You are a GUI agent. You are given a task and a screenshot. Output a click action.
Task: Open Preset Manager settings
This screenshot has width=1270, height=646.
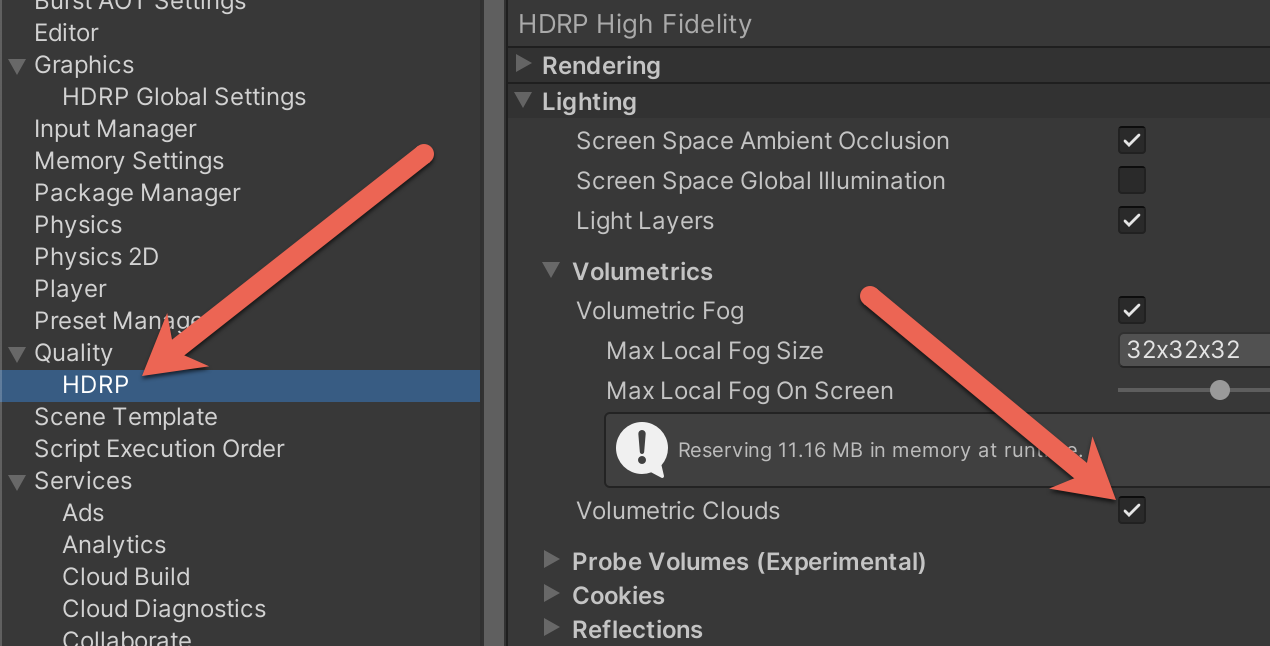[x=118, y=321]
